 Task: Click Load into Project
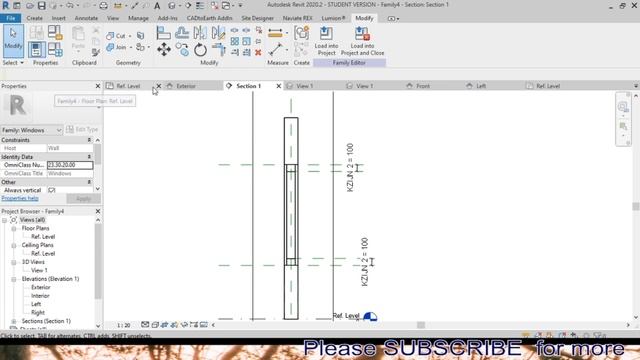tap(326, 41)
